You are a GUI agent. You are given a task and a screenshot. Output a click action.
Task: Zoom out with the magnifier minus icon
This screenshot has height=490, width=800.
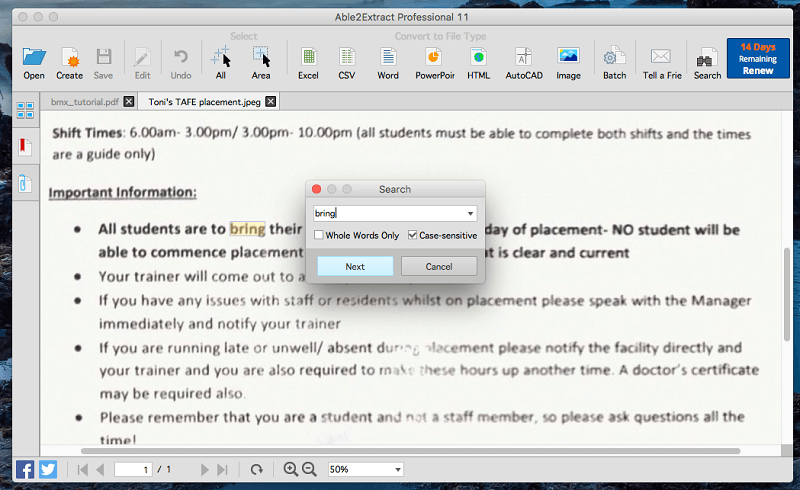[x=310, y=469]
